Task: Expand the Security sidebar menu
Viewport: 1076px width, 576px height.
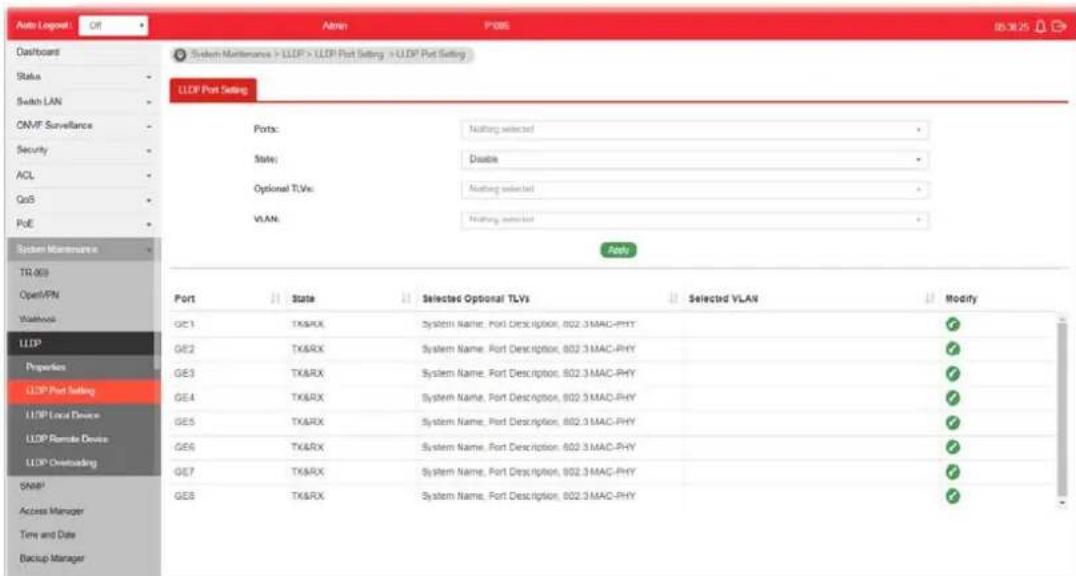Action: (x=84, y=150)
